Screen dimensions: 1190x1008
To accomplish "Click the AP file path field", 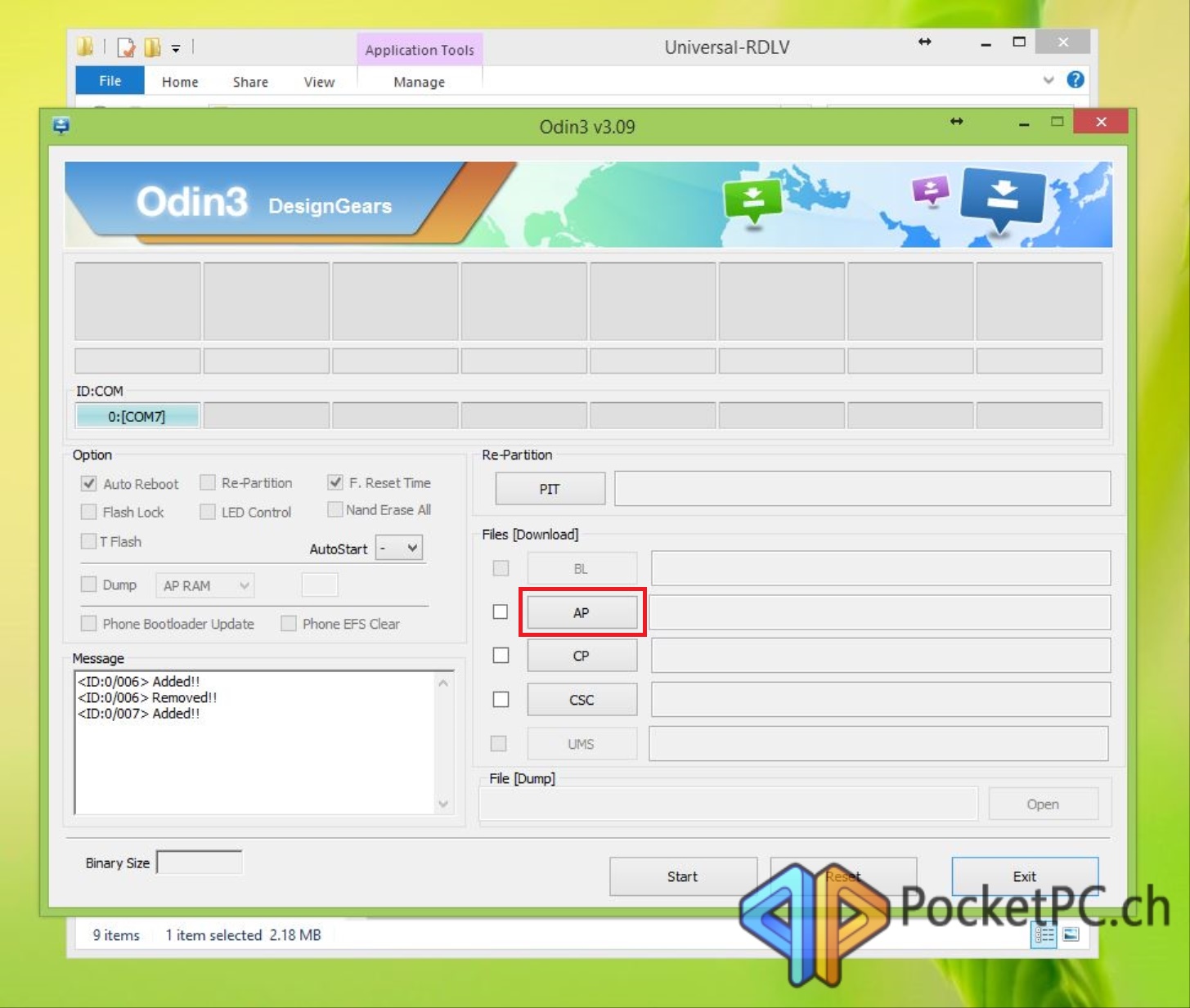I will click(x=879, y=612).
